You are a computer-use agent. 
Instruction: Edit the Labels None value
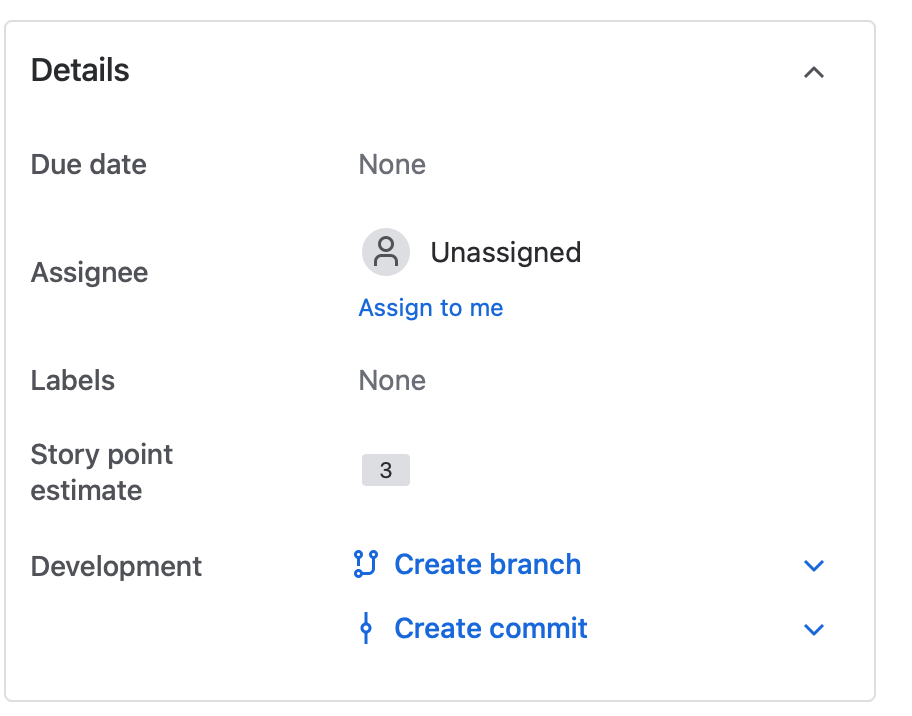click(x=392, y=381)
